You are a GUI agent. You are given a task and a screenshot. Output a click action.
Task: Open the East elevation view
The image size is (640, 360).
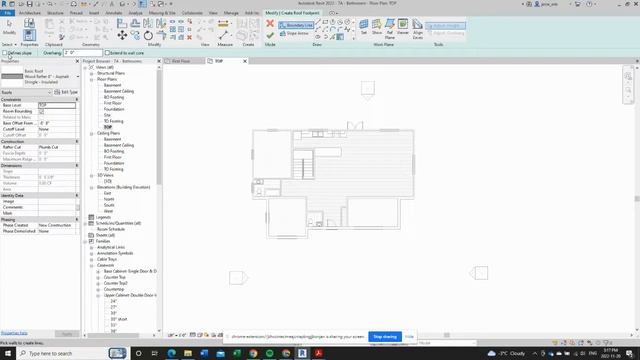pyautogui.click(x=107, y=193)
